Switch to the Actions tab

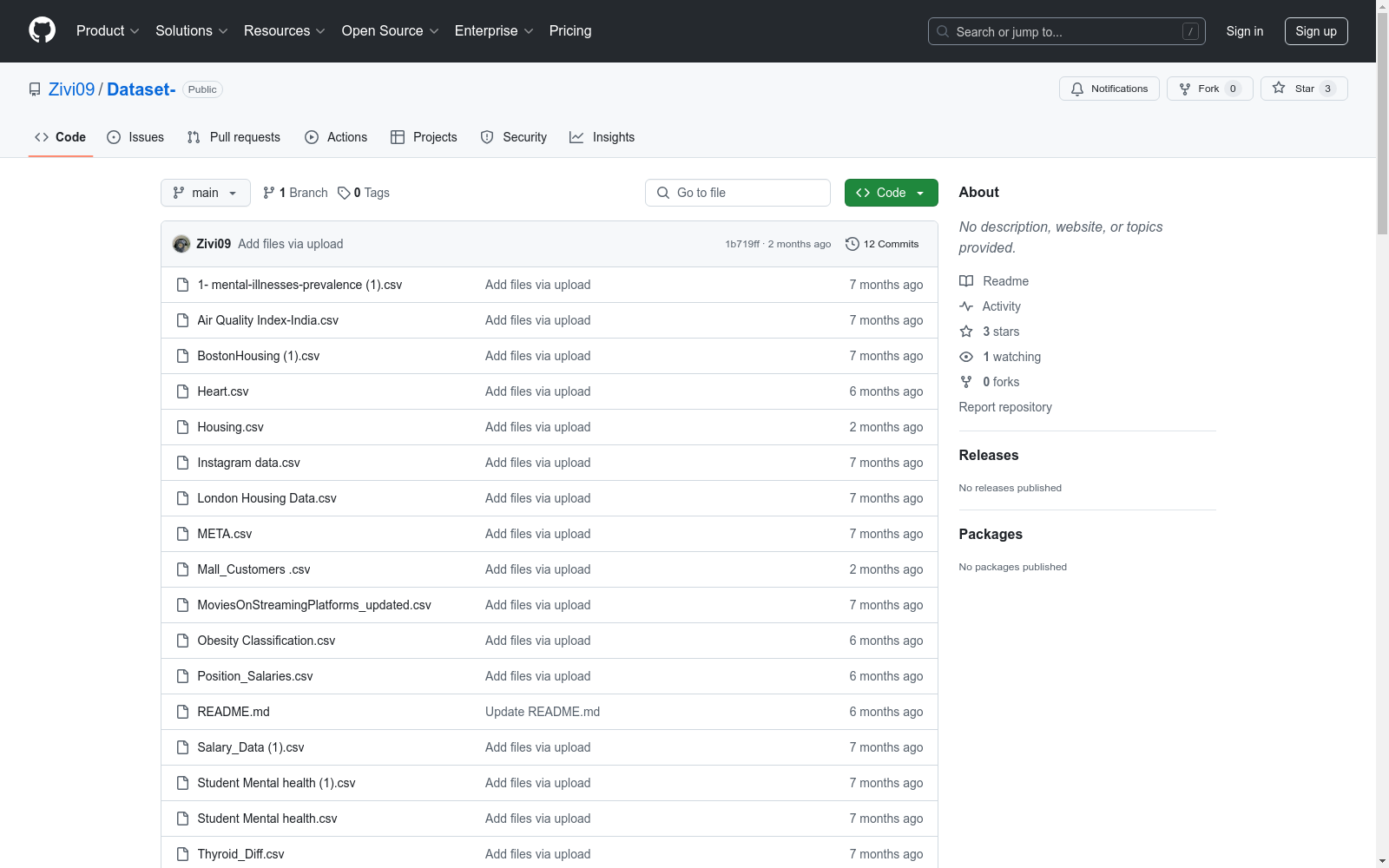point(336,137)
